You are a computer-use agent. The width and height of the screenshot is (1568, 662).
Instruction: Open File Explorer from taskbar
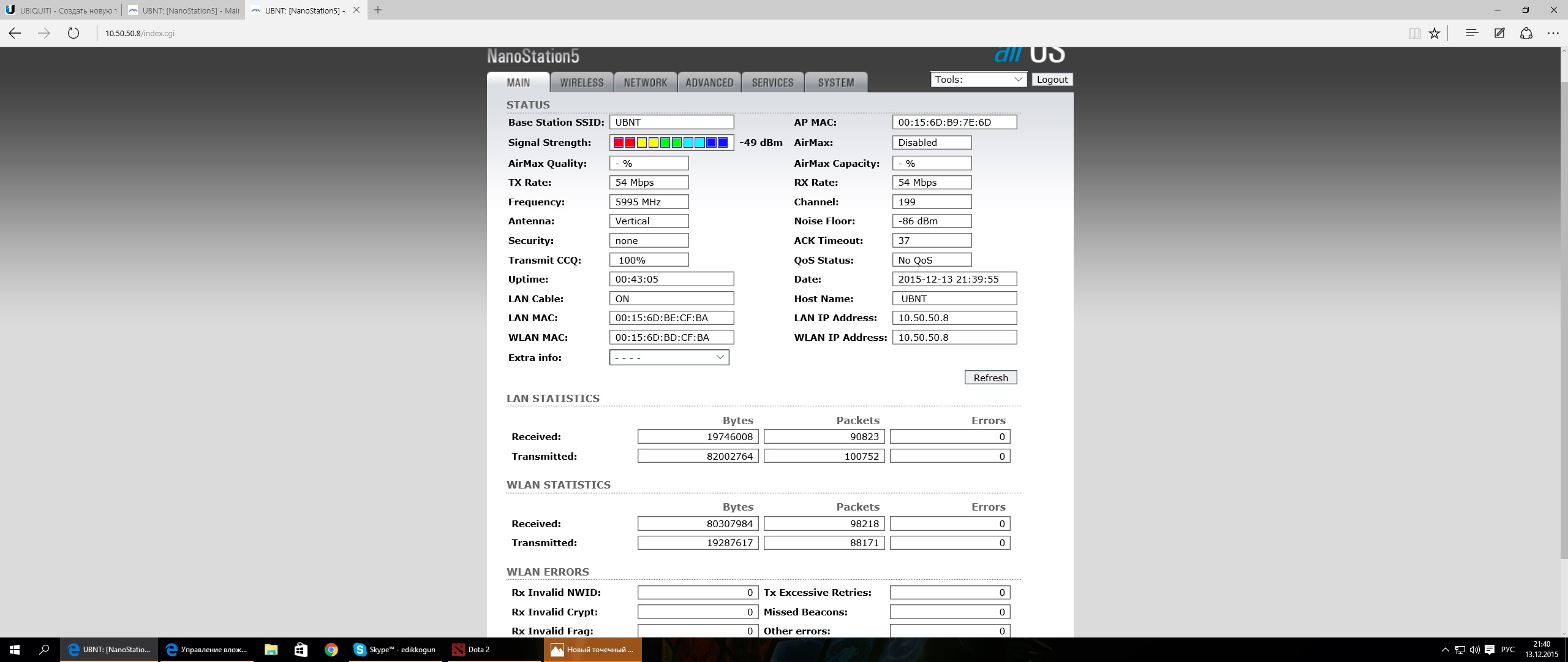pos(271,650)
